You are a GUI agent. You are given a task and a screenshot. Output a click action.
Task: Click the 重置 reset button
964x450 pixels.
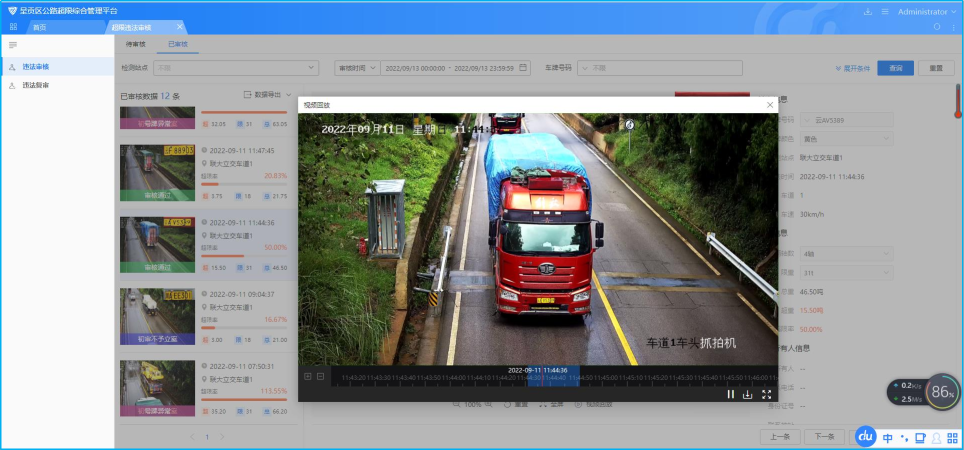[935, 68]
